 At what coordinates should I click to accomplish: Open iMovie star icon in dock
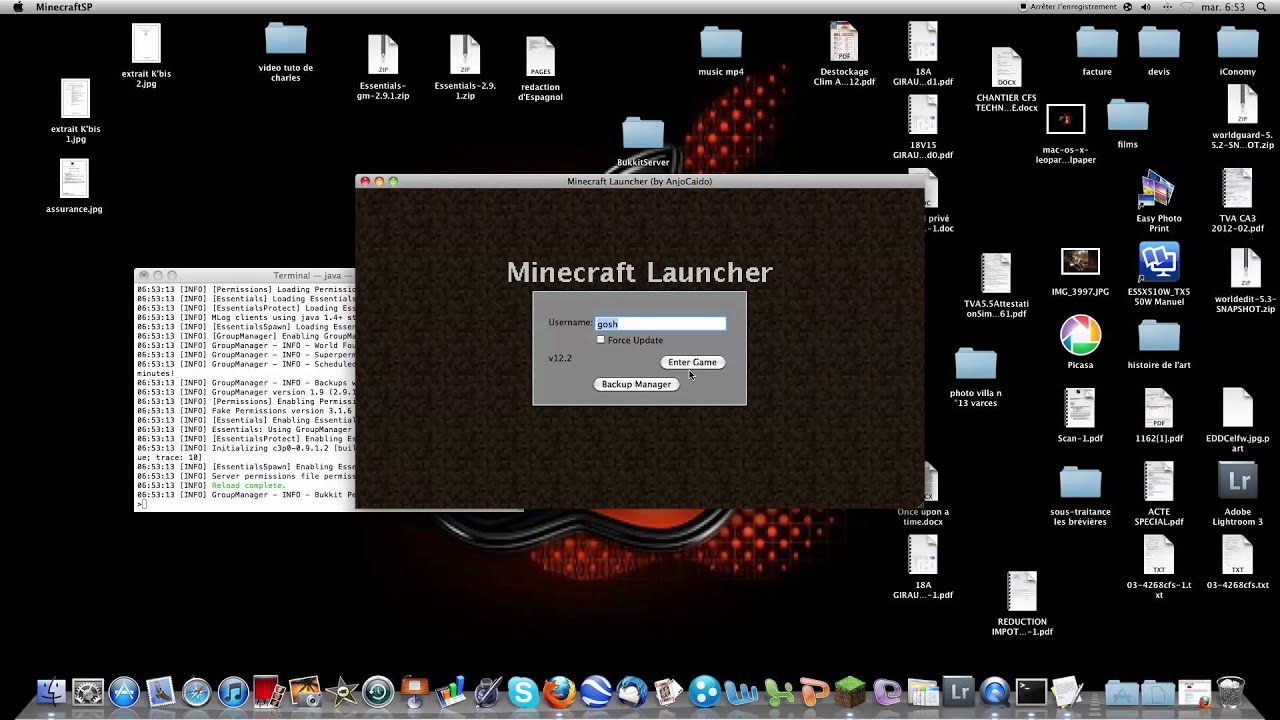(x=342, y=692)
